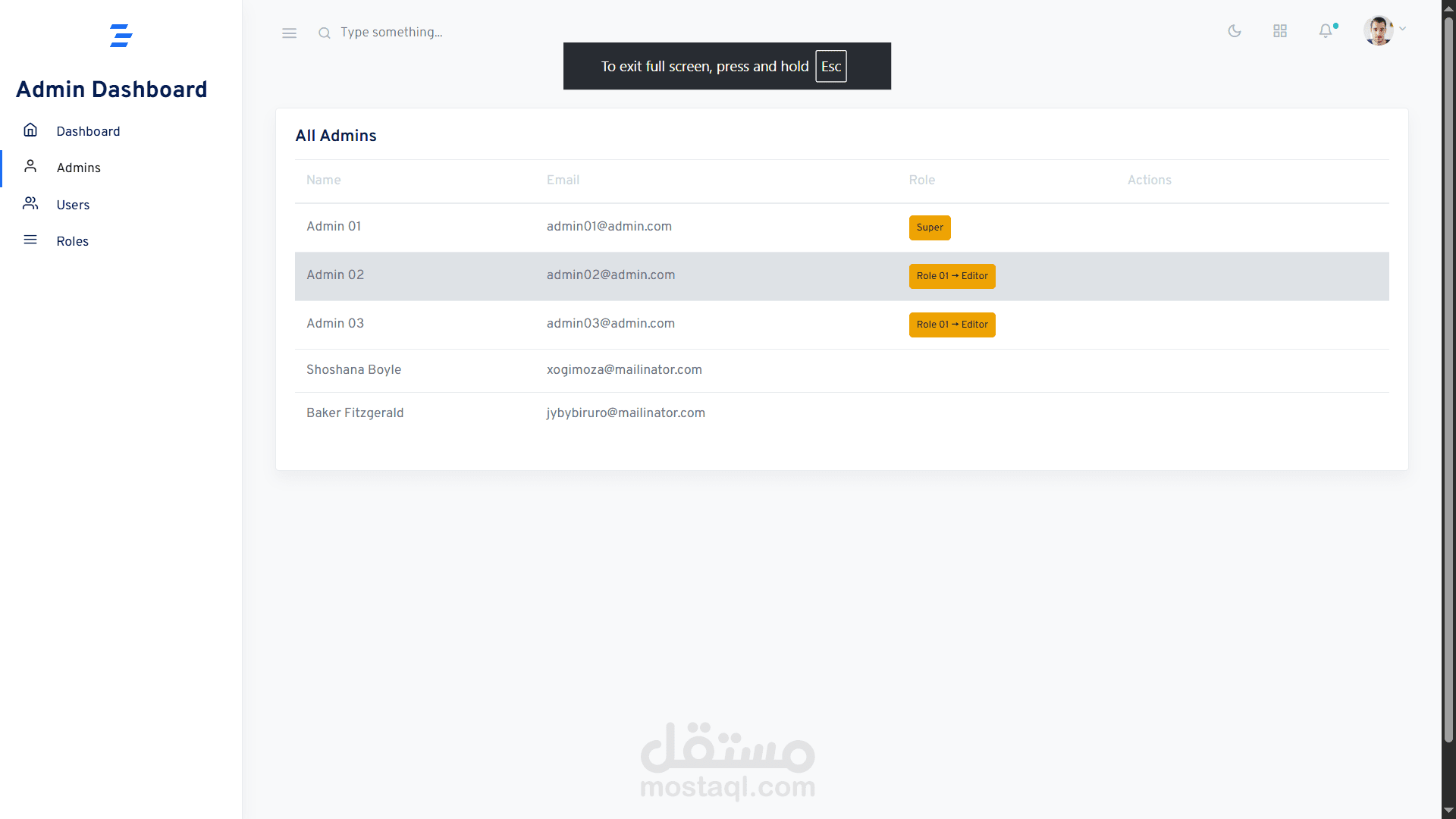Navigate to Dashboard in the sidebar

[88, 131]
